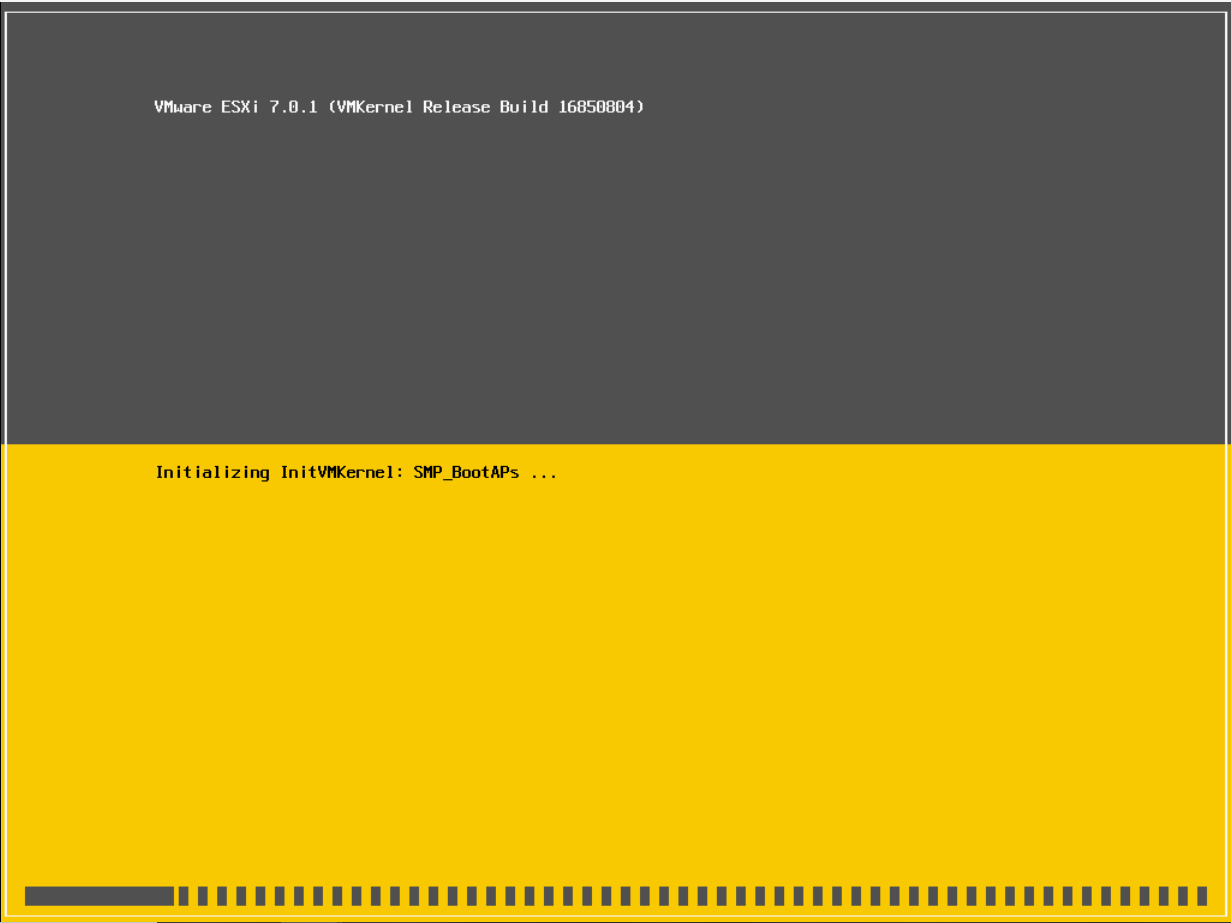Image resolution: width=1231 pixels, height=923 pixels.
Task: Click the VMware ESXi 7.0.1 version text
Action: [x=399, y=107]
